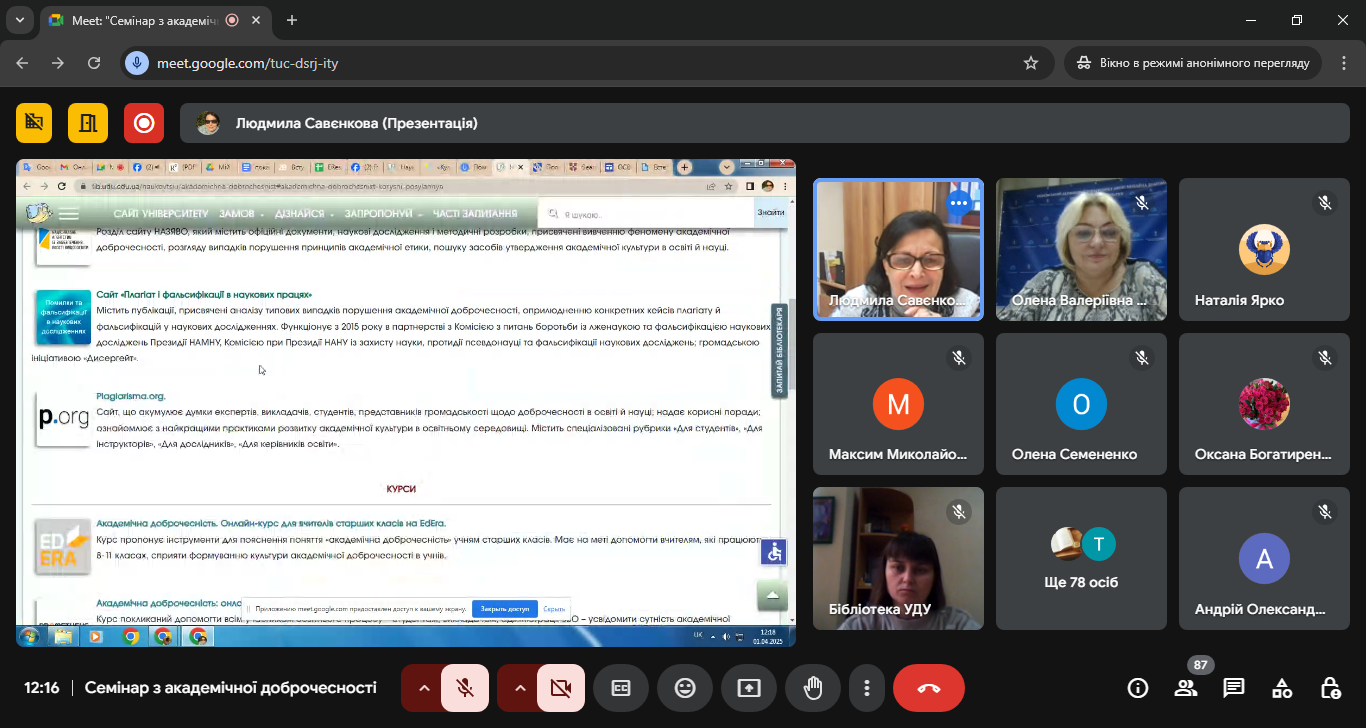Unmute the microphone

464,688
